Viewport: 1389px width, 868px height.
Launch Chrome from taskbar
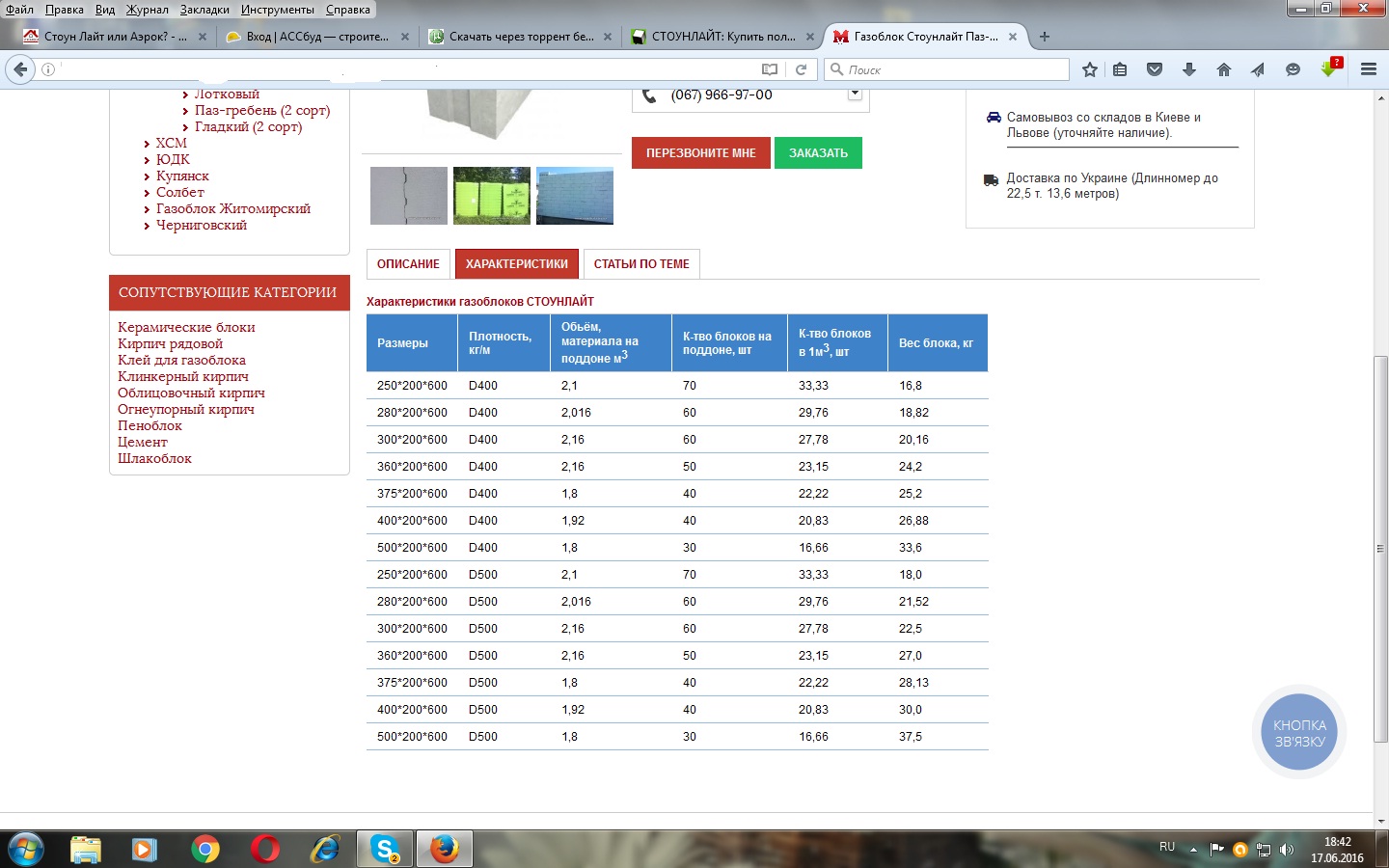coord(204,850)
